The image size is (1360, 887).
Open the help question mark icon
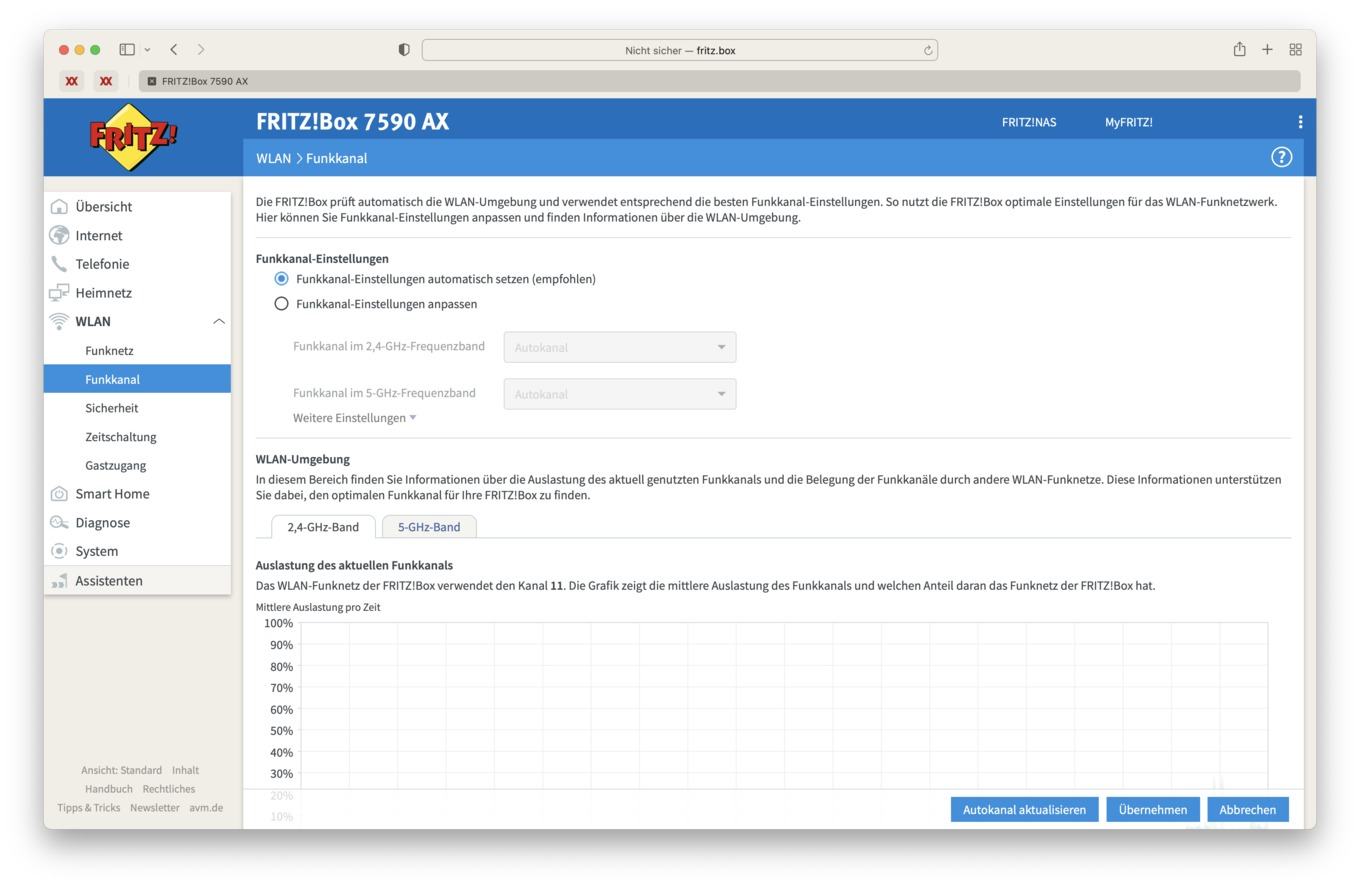pos(1281,157)
